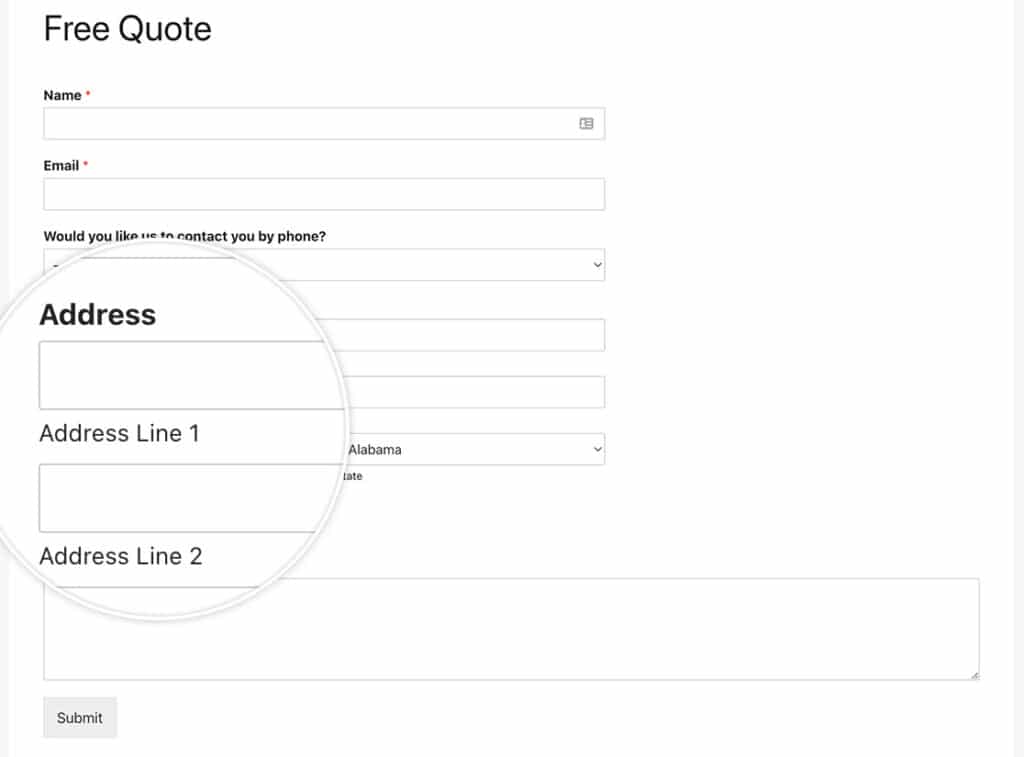Click the contact autofill icon in Name field
The height and width of the screenshot is (757, 1024).
[x=589, y=122]
